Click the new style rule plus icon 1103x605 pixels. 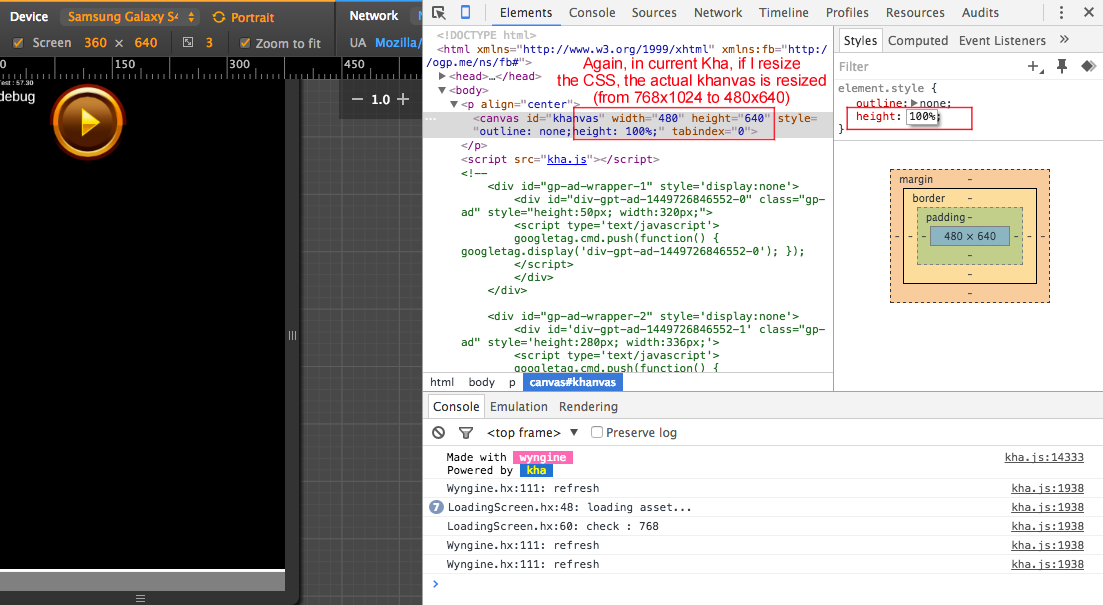pos(1035,66)
